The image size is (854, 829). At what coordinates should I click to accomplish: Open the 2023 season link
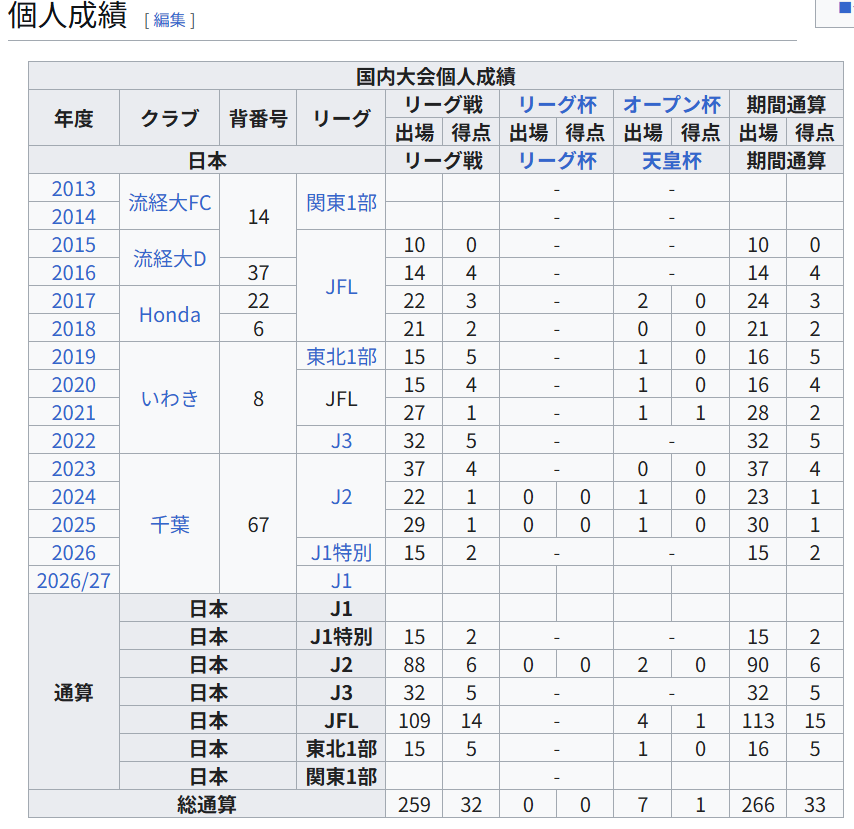[x=74, y=469]
